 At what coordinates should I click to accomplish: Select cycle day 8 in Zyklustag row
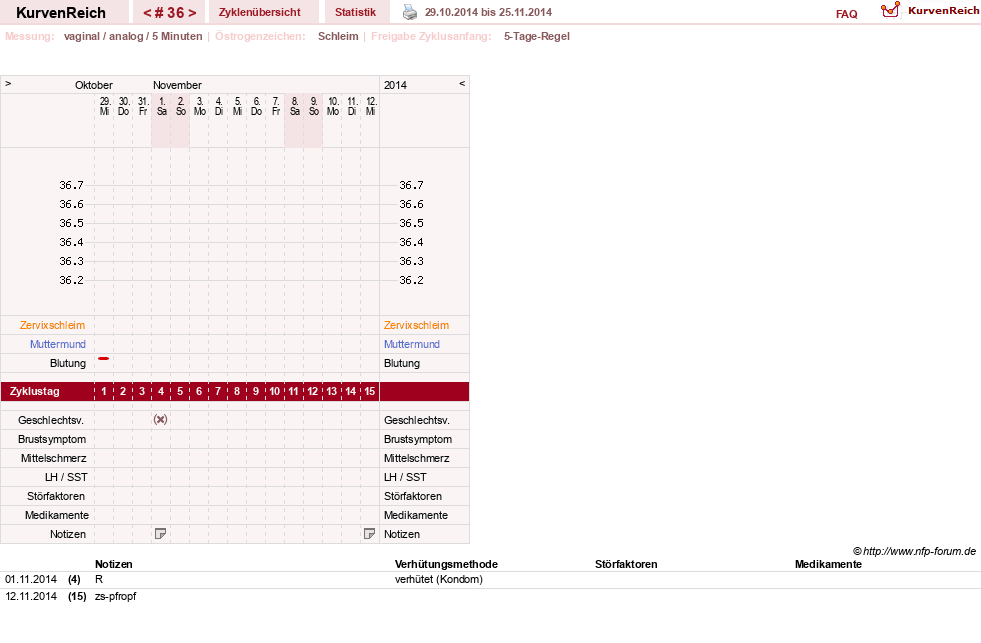click(x=237, y=391)
